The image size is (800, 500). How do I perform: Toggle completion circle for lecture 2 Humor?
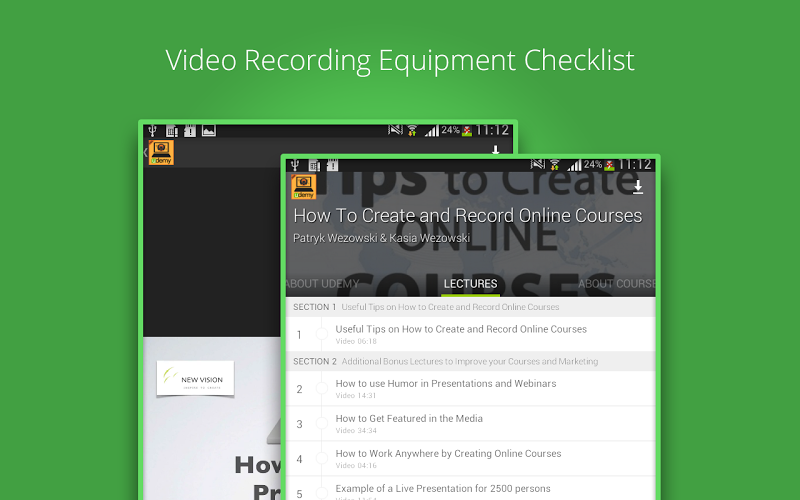322,388
